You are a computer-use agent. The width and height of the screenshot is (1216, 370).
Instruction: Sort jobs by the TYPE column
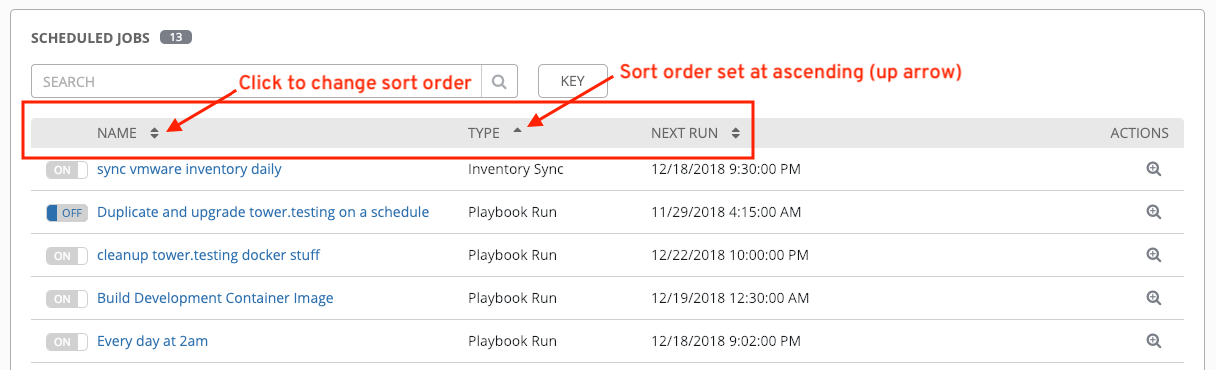coord(495,132)
